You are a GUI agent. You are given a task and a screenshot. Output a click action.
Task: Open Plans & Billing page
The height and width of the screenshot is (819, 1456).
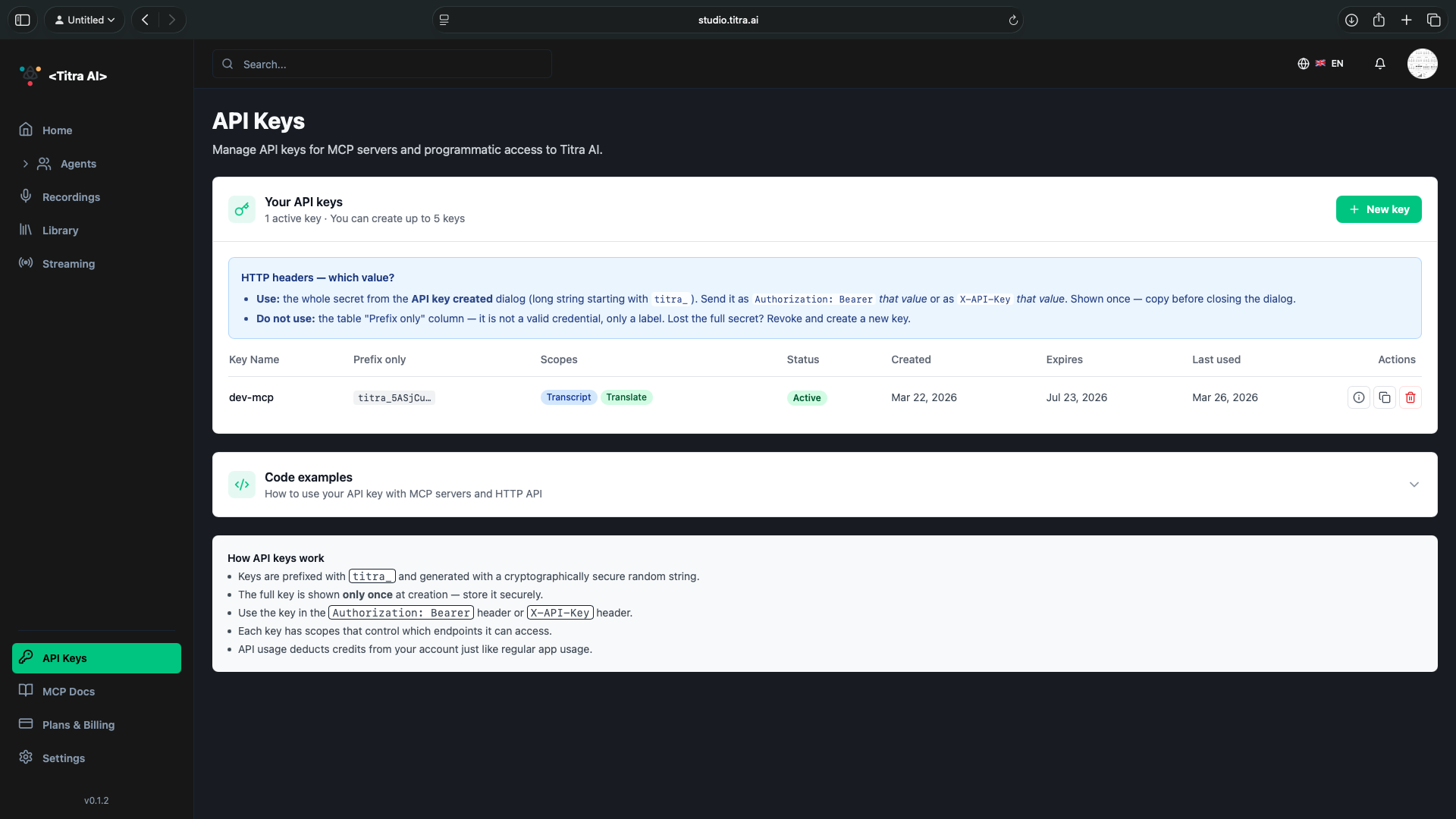pos(96,725)
